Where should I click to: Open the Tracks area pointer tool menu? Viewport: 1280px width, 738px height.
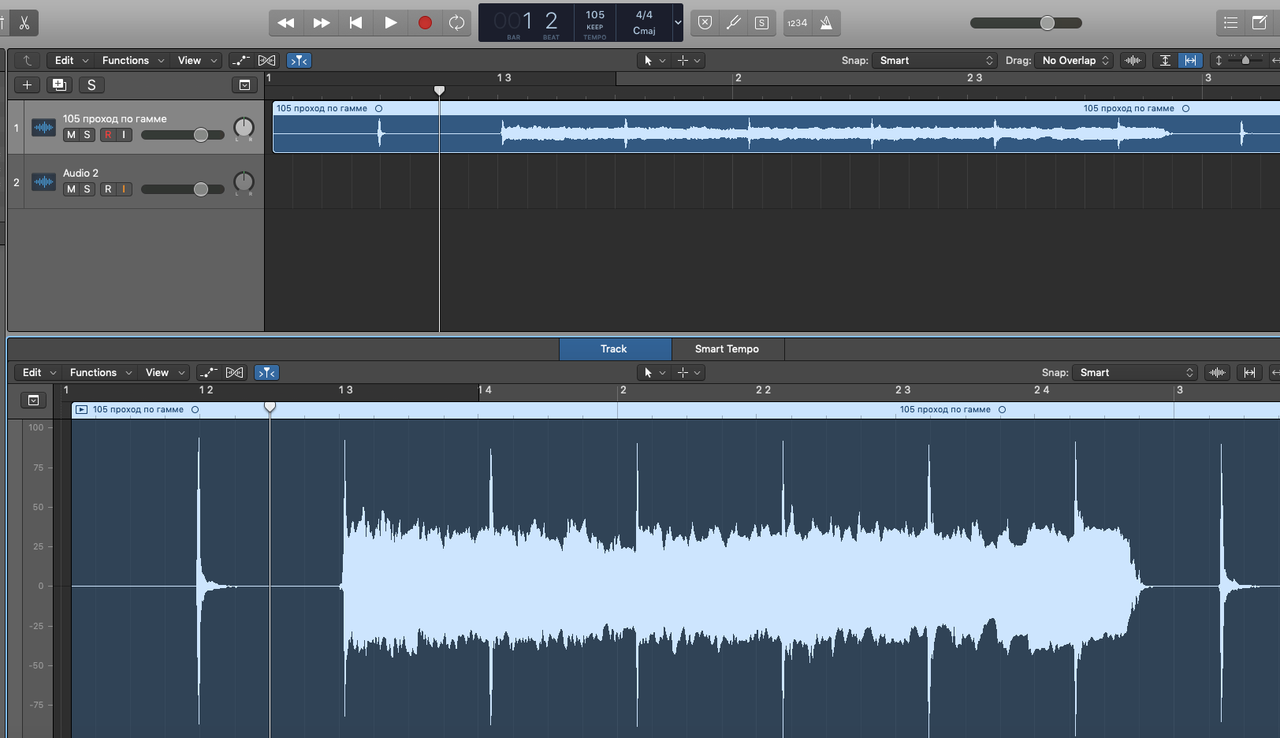pyautogui.click(x=654, y=60)
